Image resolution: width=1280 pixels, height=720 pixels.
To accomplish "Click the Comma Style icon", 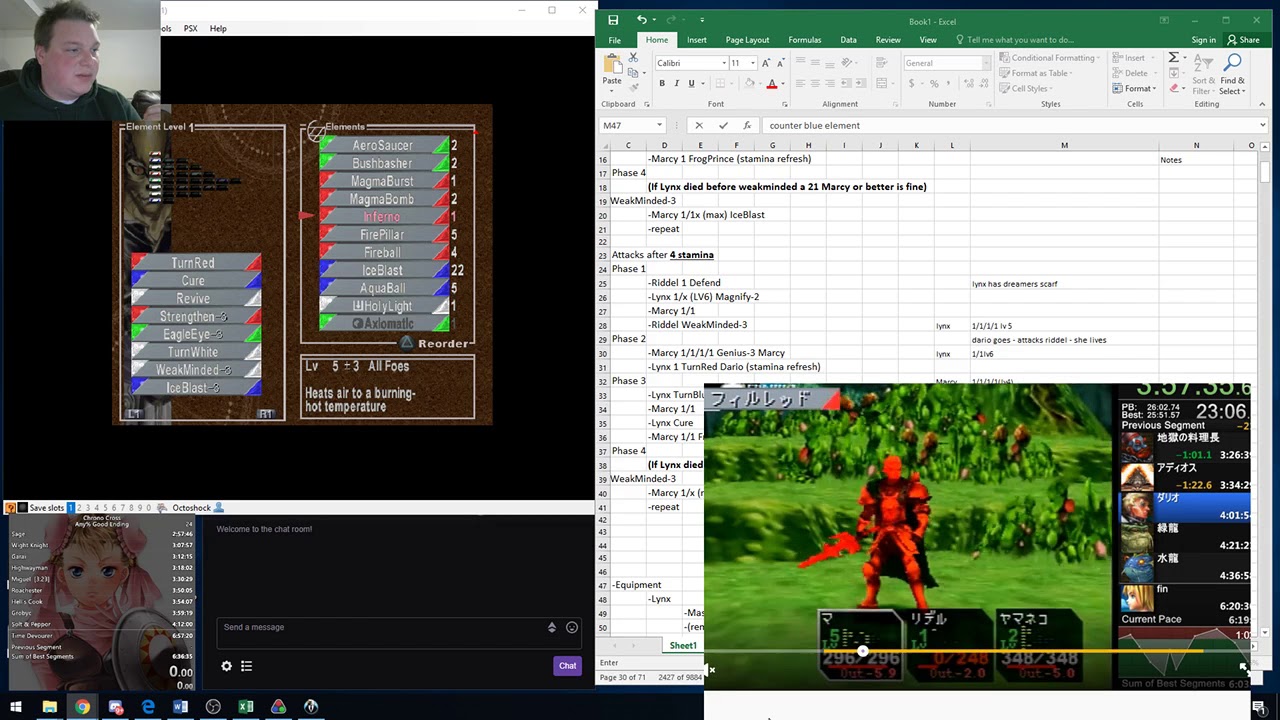I will (949, 84).
